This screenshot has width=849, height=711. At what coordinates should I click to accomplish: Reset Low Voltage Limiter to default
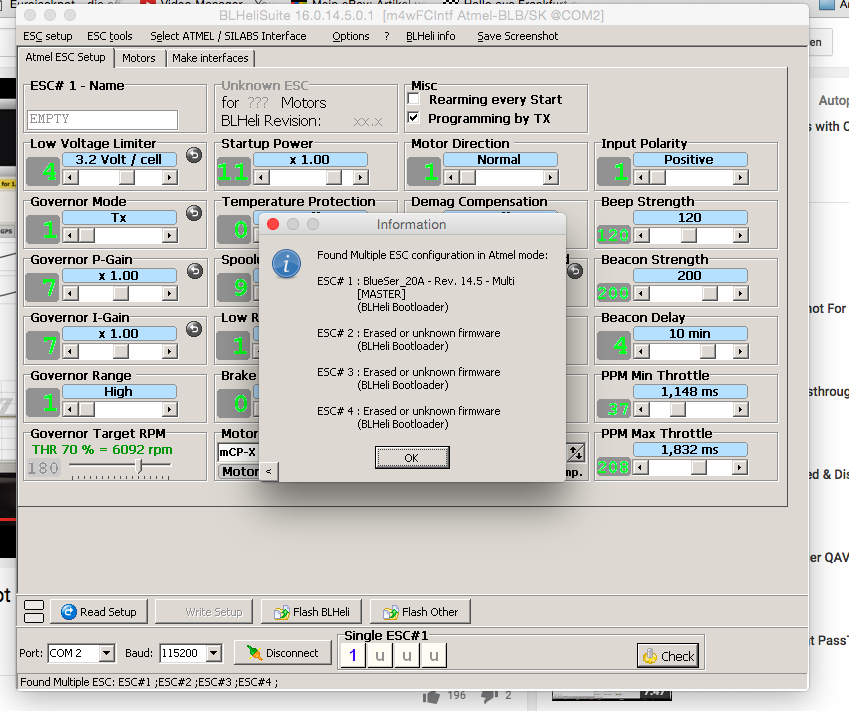click(194, 155)
